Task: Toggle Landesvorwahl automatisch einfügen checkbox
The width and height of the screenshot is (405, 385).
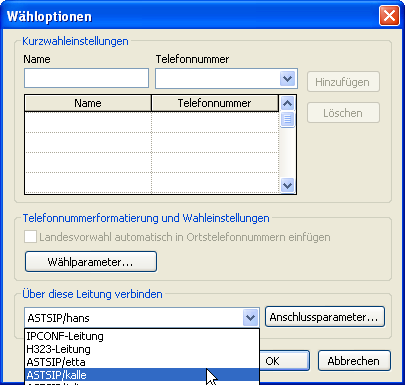Action: click(x=30, y=237)
